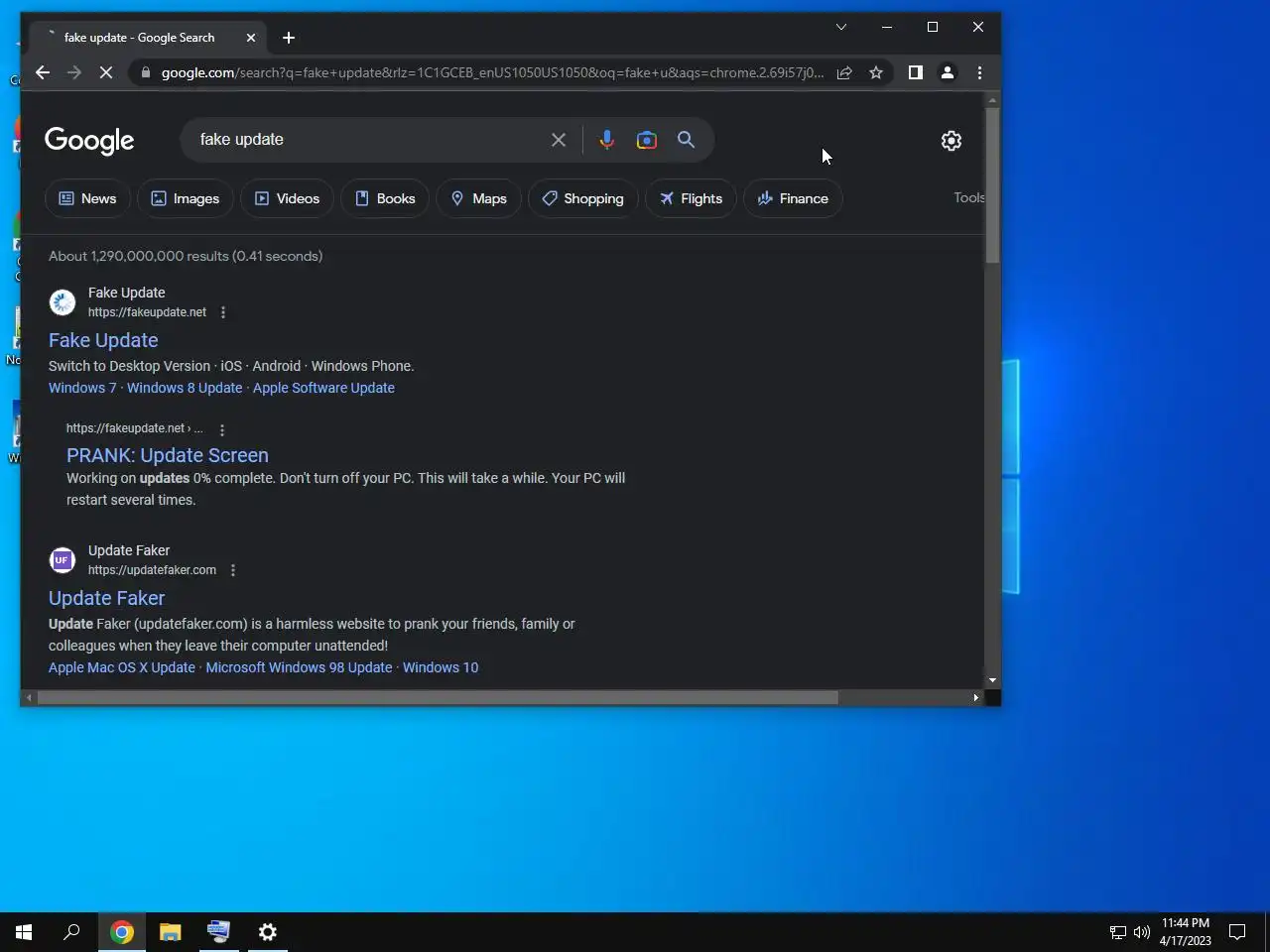Switch to Flights results
This screenshot has width=1270, height=952.
click(691, 198)
